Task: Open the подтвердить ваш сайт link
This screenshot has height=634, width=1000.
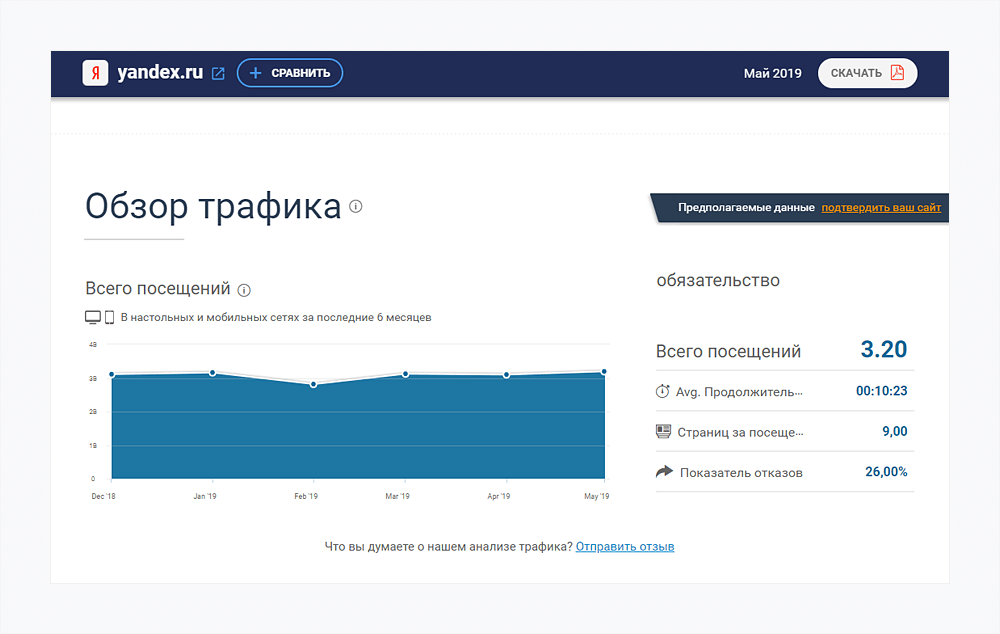Action: click(x=881, y=208)
